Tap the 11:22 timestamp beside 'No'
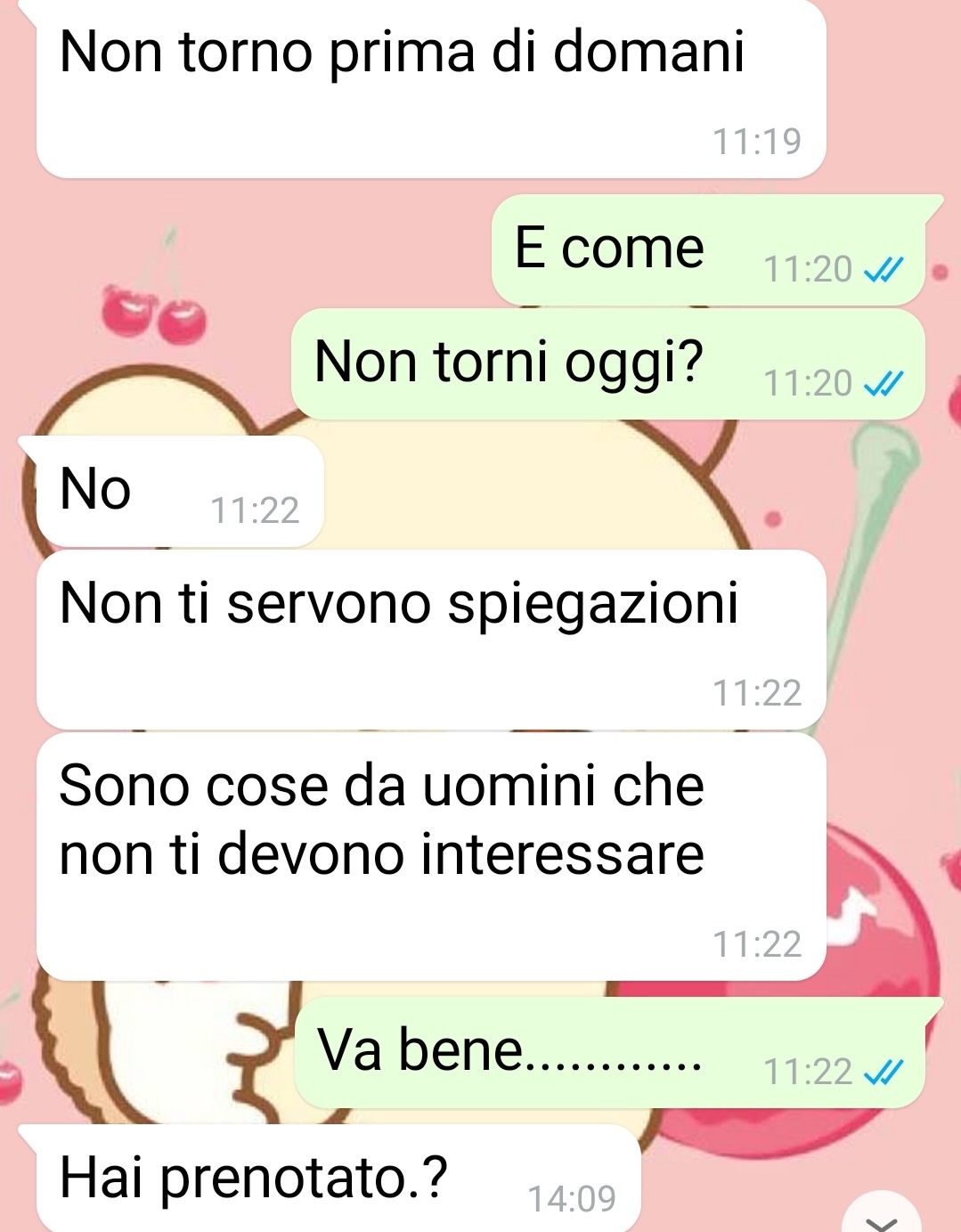 point(255,510)
